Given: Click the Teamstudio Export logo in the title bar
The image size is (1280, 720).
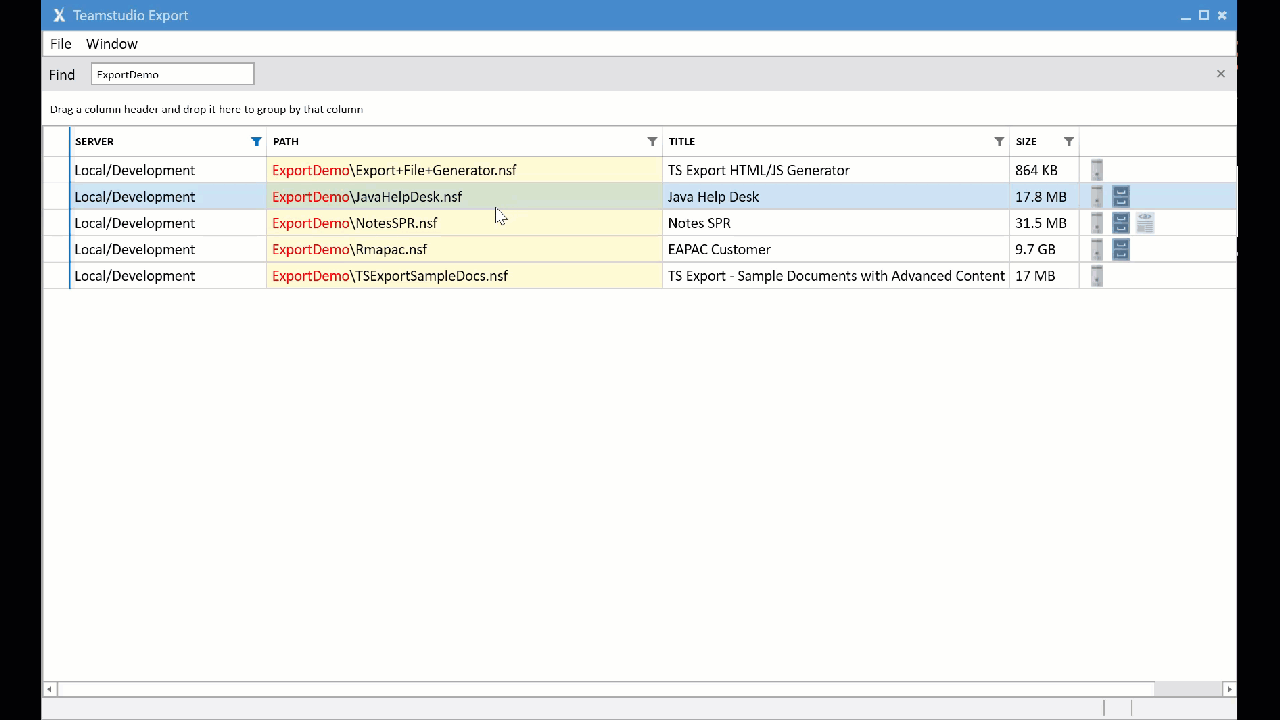Looking at the screenshot, I should tap(59, 15).
